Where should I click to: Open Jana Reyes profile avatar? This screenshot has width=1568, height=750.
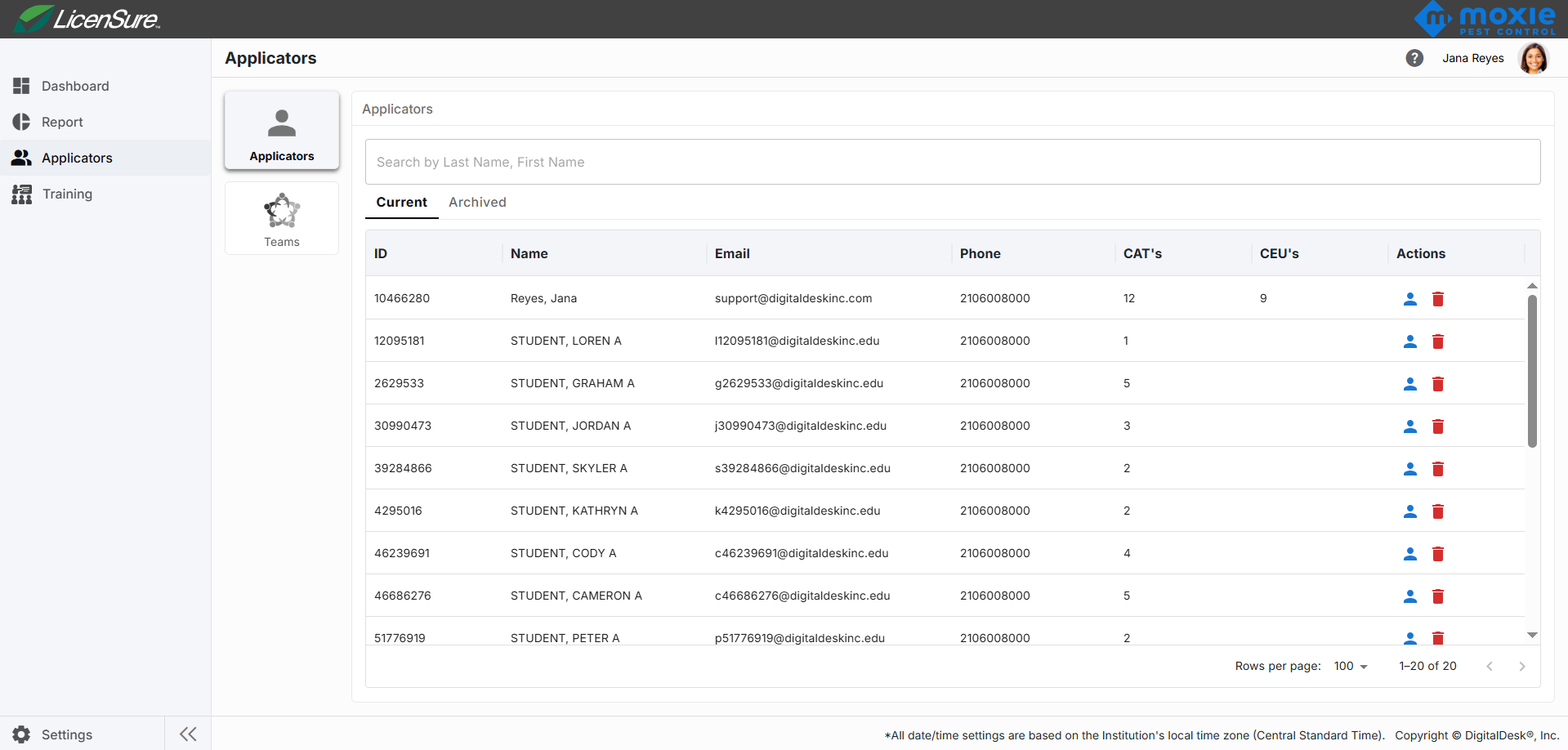coord(1533,58)
